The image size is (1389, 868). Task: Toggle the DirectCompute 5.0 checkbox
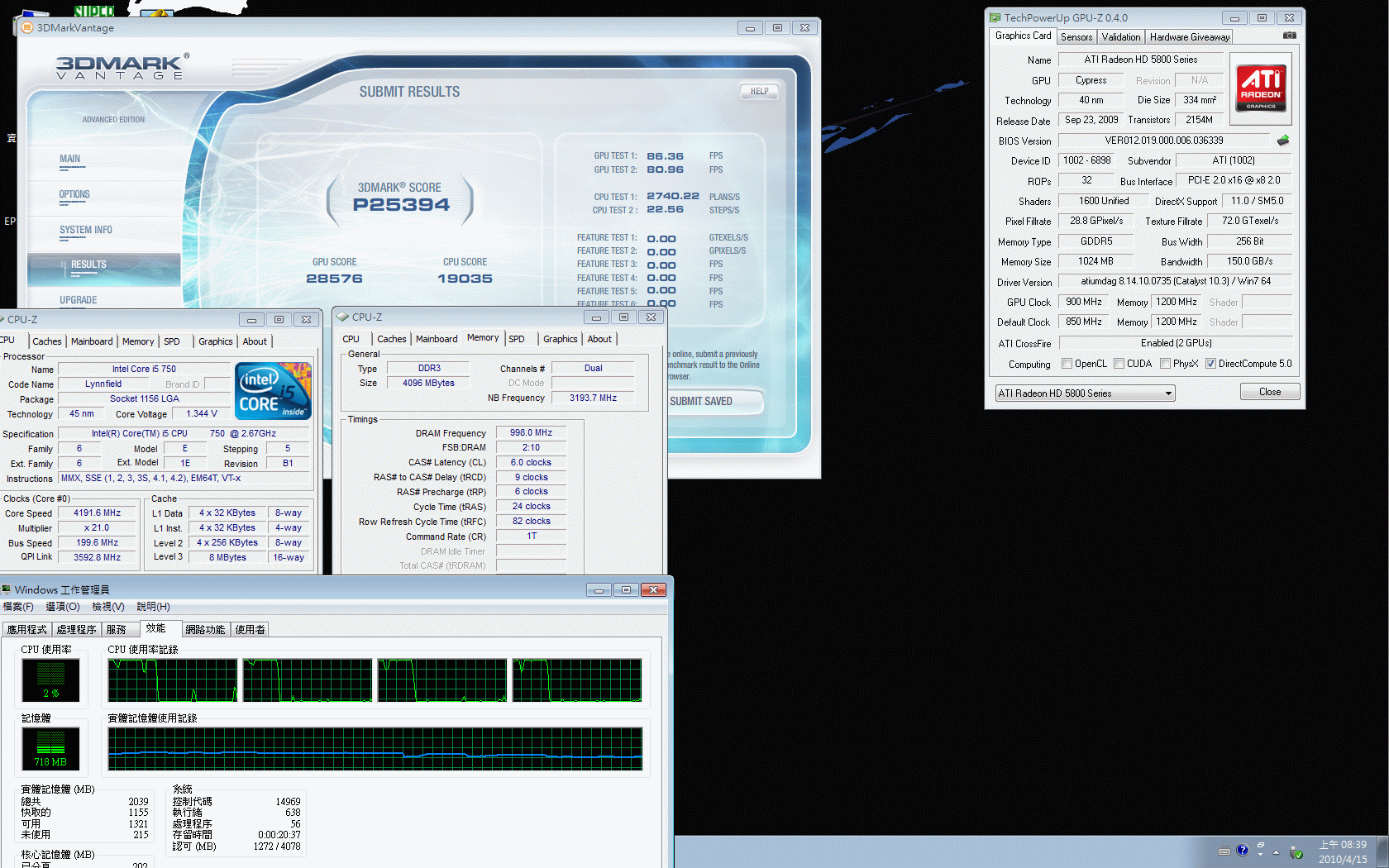pyautogui.click(x=1210, y=364)
